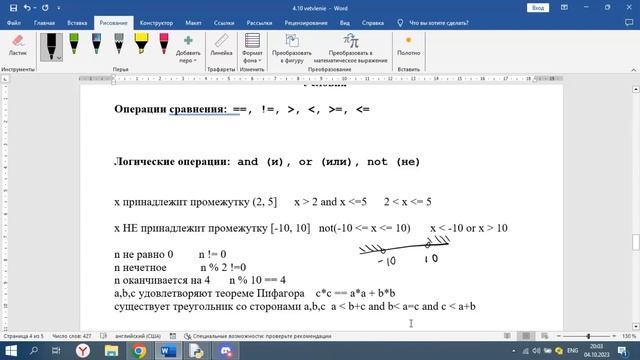Viewport: 640px width, 360px height.
Task: Open the Add pen (Добавить перо) menu
Action: [188, 49]
